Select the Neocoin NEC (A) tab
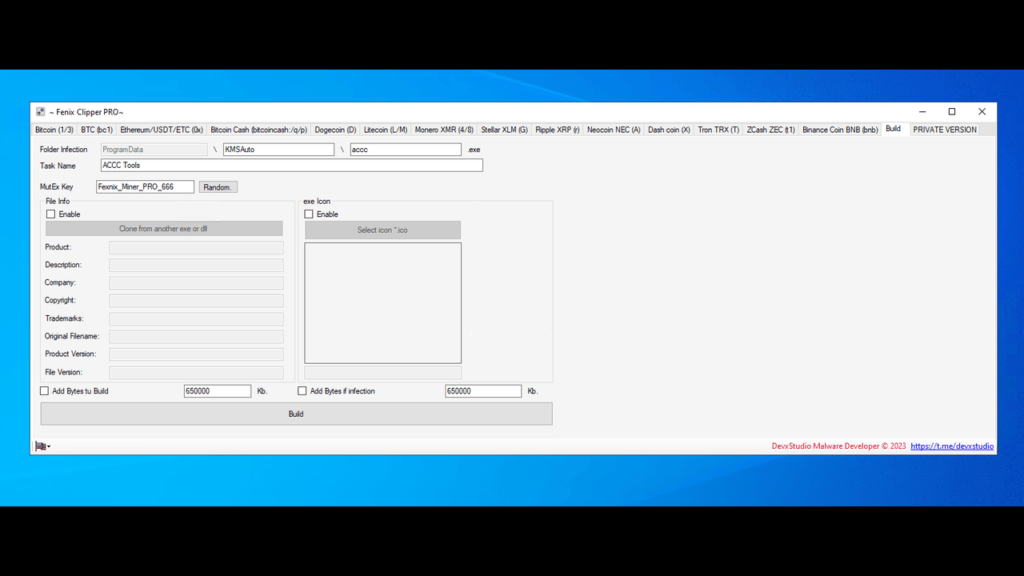 [x=613, y=130]
